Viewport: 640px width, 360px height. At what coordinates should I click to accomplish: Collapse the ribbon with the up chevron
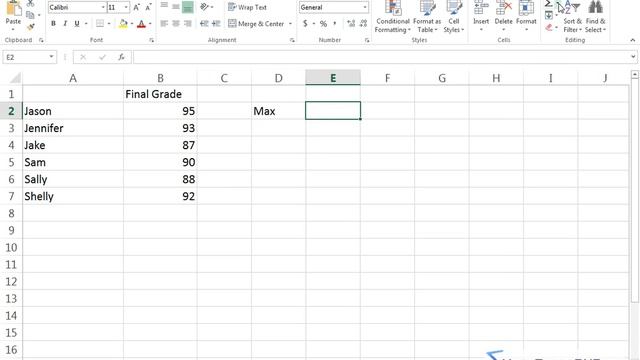coord(633,40)
